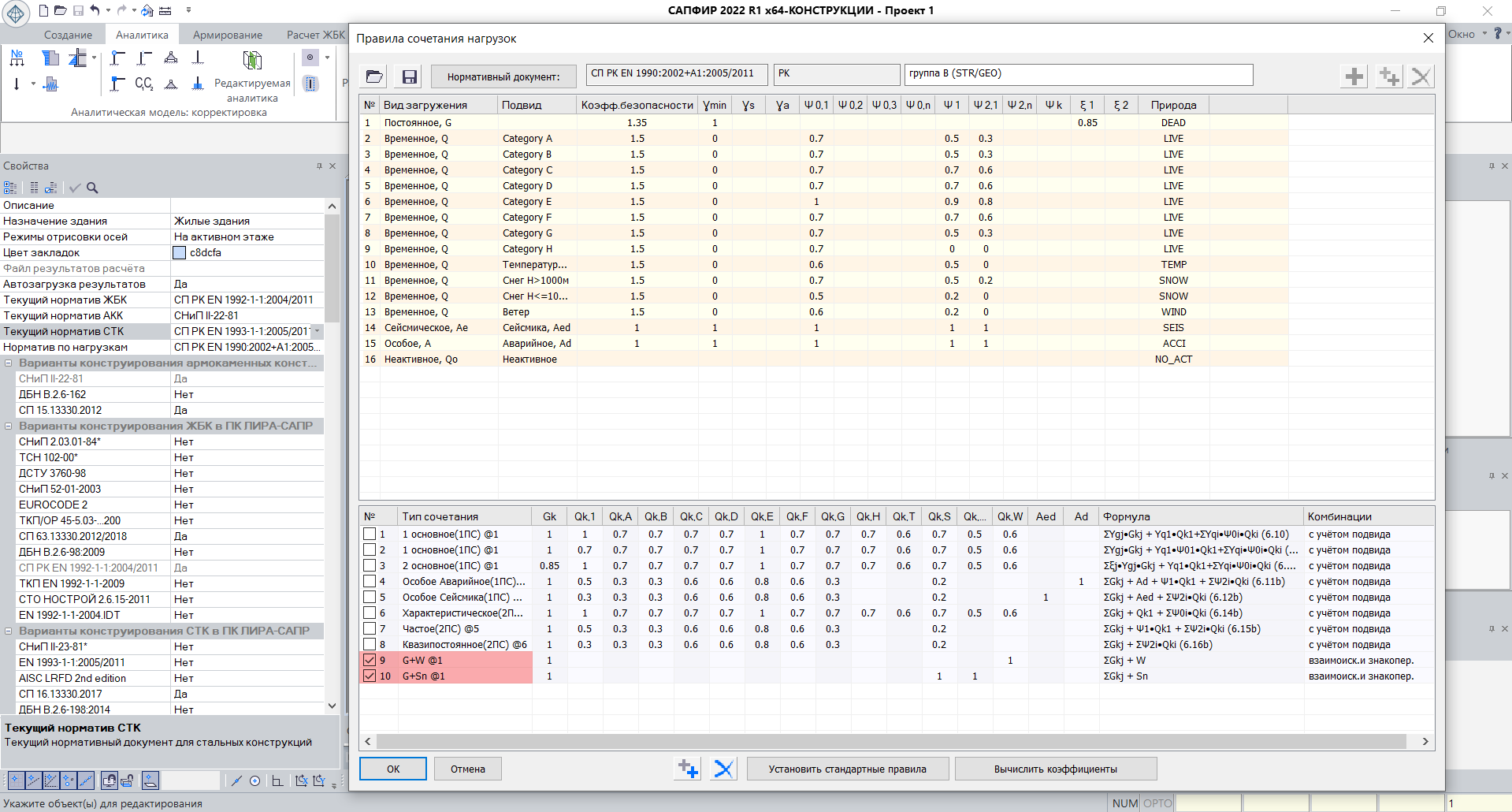Viewport: 1512px width, 812px height.
Task: Click the open folder icon in dialog toolbar
Action: point(374,76)
